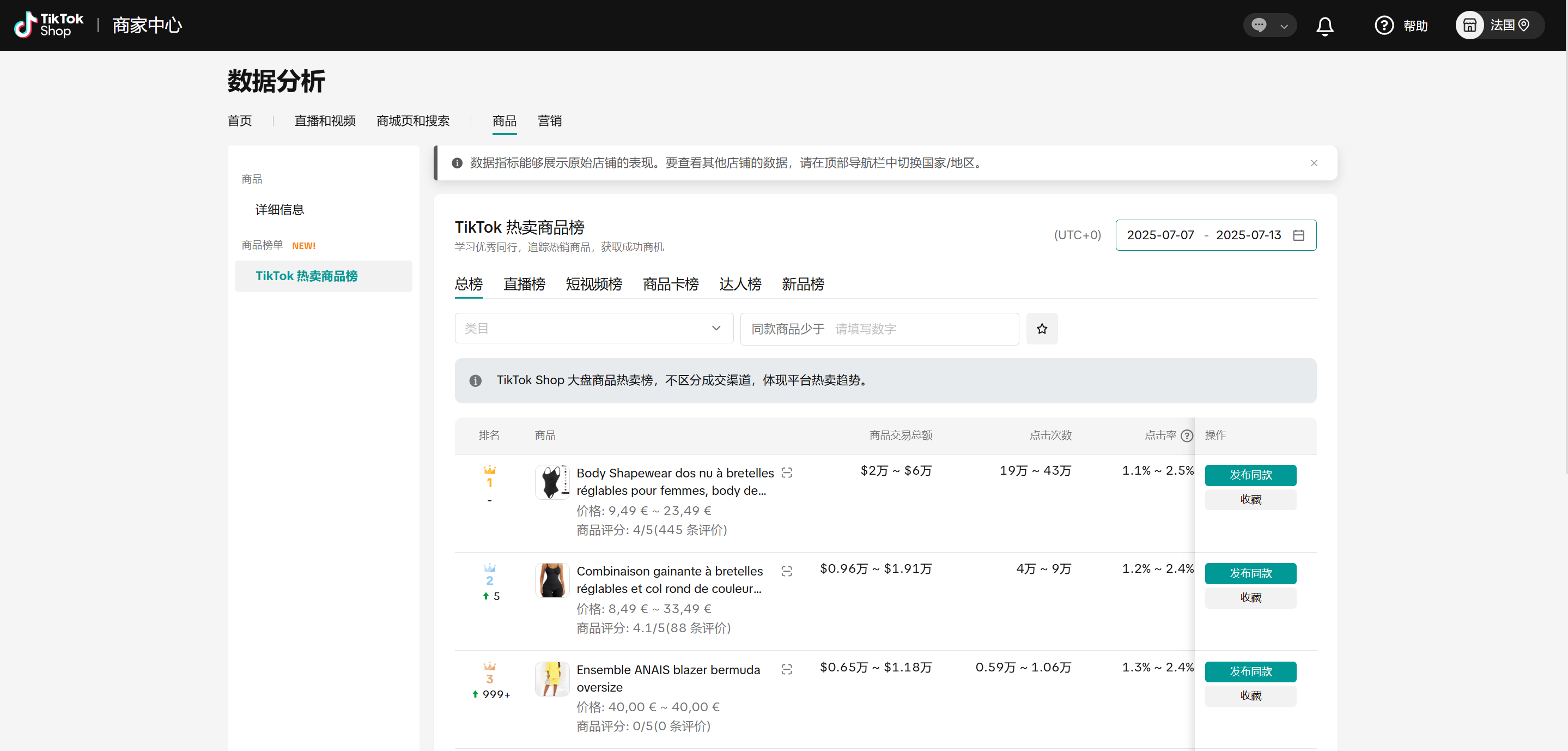Open the 法国 store region selector
1568x751 pixels.
coord(1499,26)
